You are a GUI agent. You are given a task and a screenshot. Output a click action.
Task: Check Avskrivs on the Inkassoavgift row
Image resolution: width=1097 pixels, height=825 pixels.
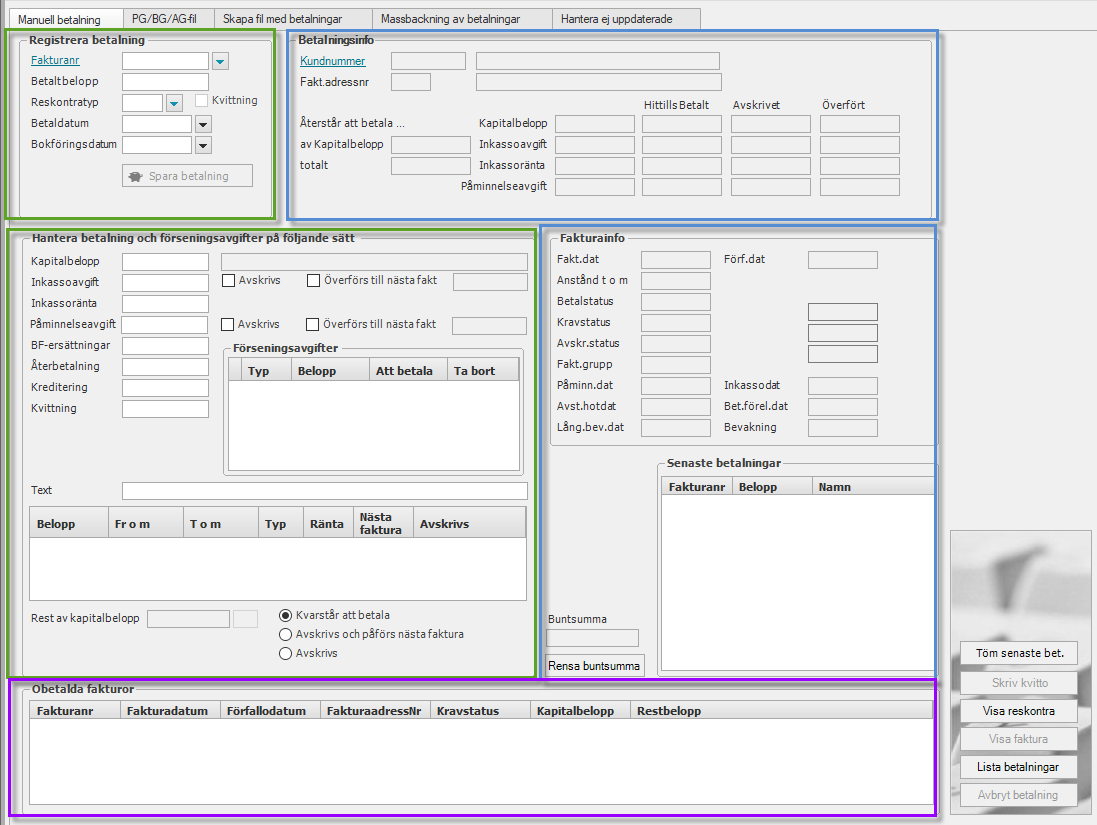[228, 281]
